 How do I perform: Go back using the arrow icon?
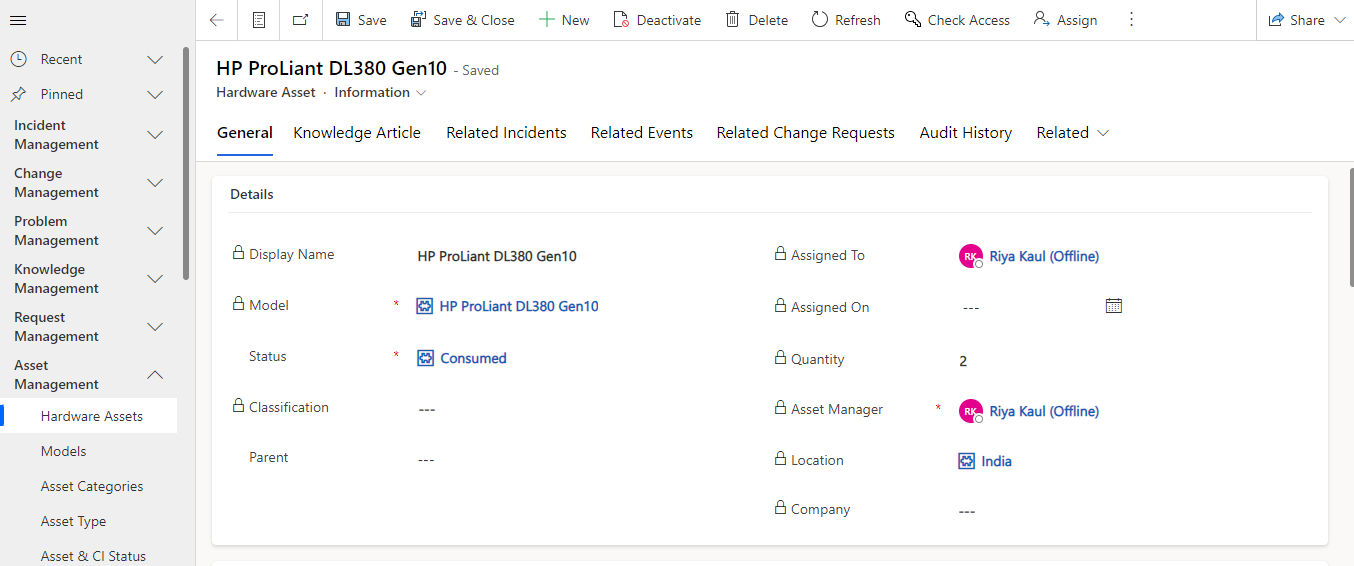click(216, 20)
